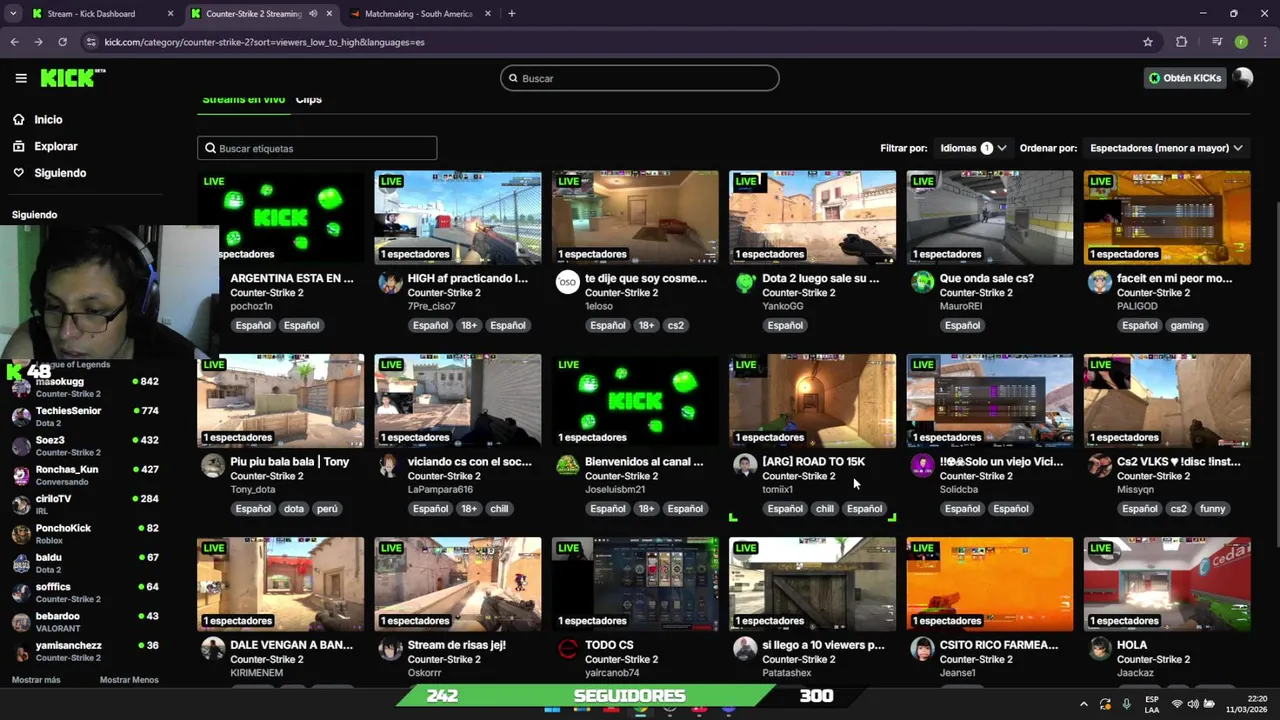Open the hamburger sidebar menu
The image size is (1280, 720).
pos(21,78)
